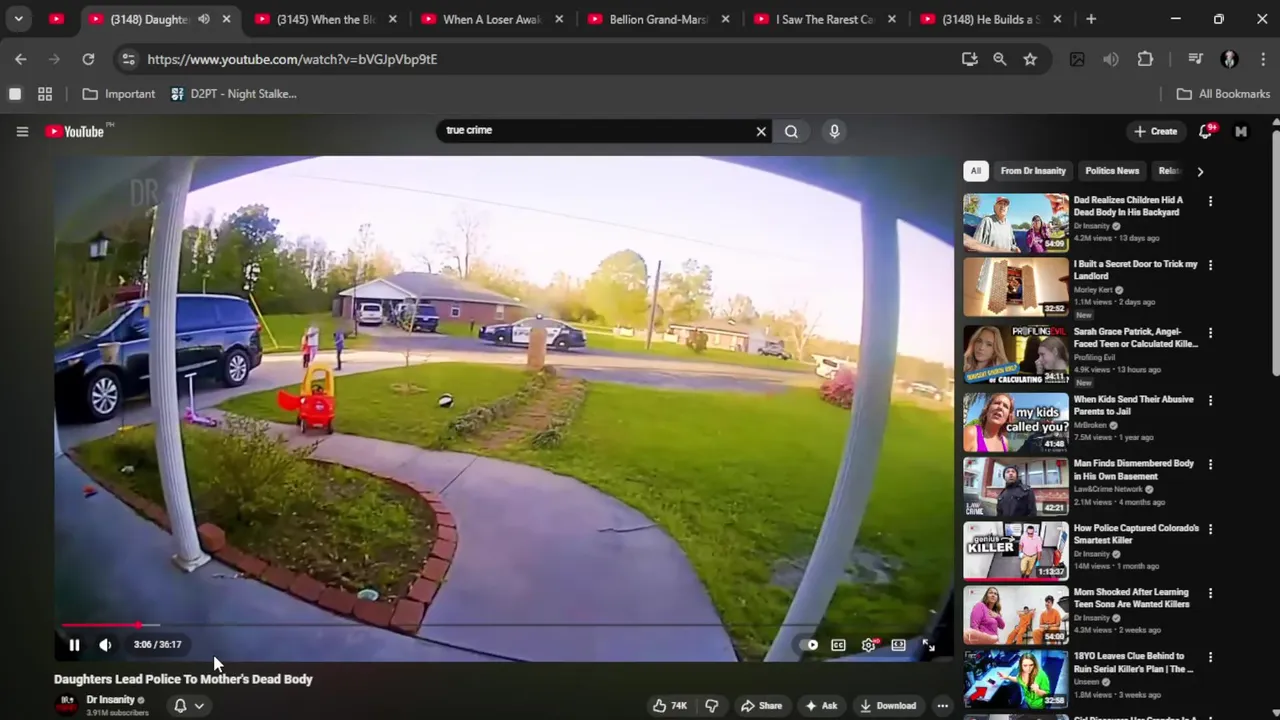Pause the video playback
1280x720 pixels.
pyautogui.click(x=74, y=645)
